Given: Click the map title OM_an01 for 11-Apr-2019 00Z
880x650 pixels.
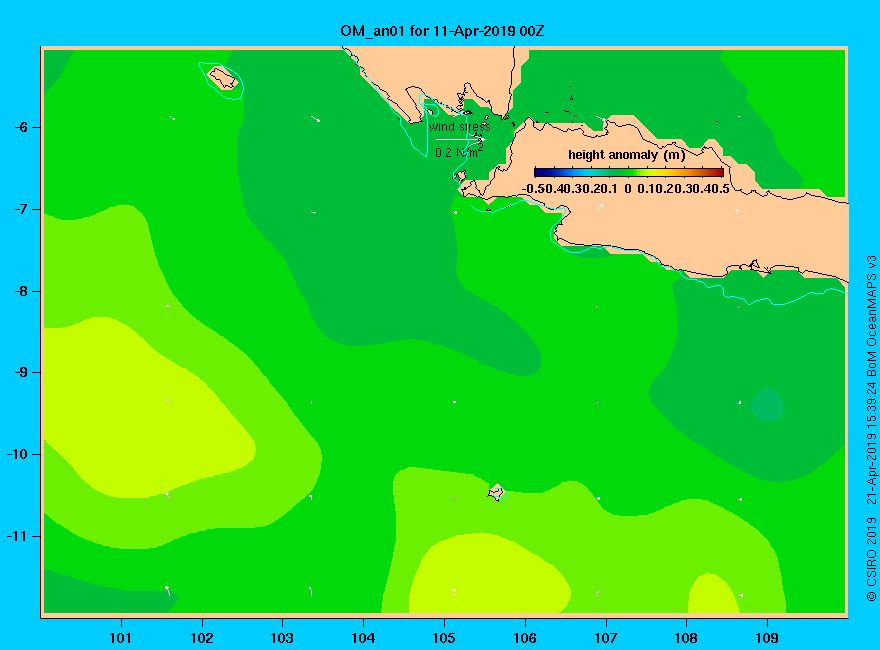Looking at the screenshot, I should [x=442, y=31].
